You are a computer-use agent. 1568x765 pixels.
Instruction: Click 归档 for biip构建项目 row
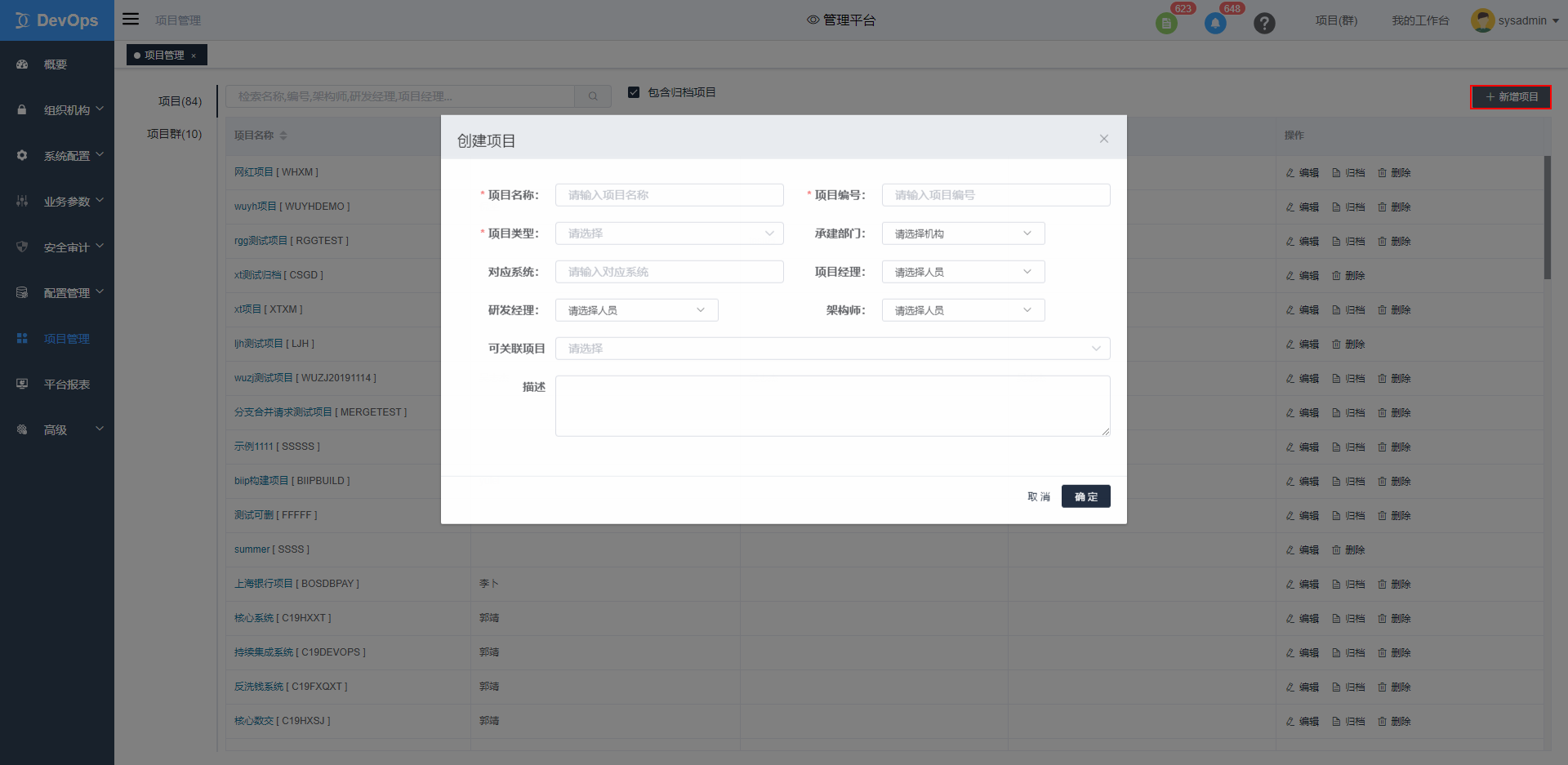1348,482
